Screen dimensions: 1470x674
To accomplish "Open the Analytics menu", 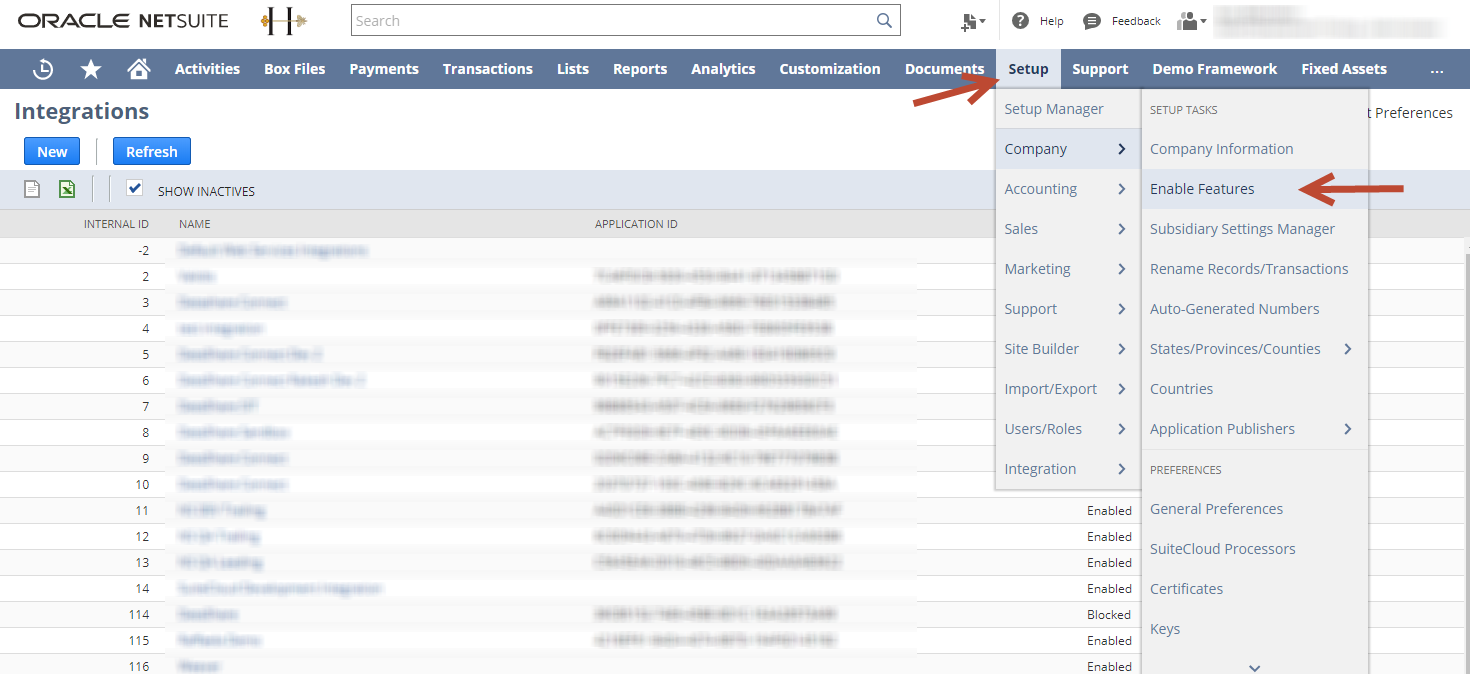I will [723, 69].
